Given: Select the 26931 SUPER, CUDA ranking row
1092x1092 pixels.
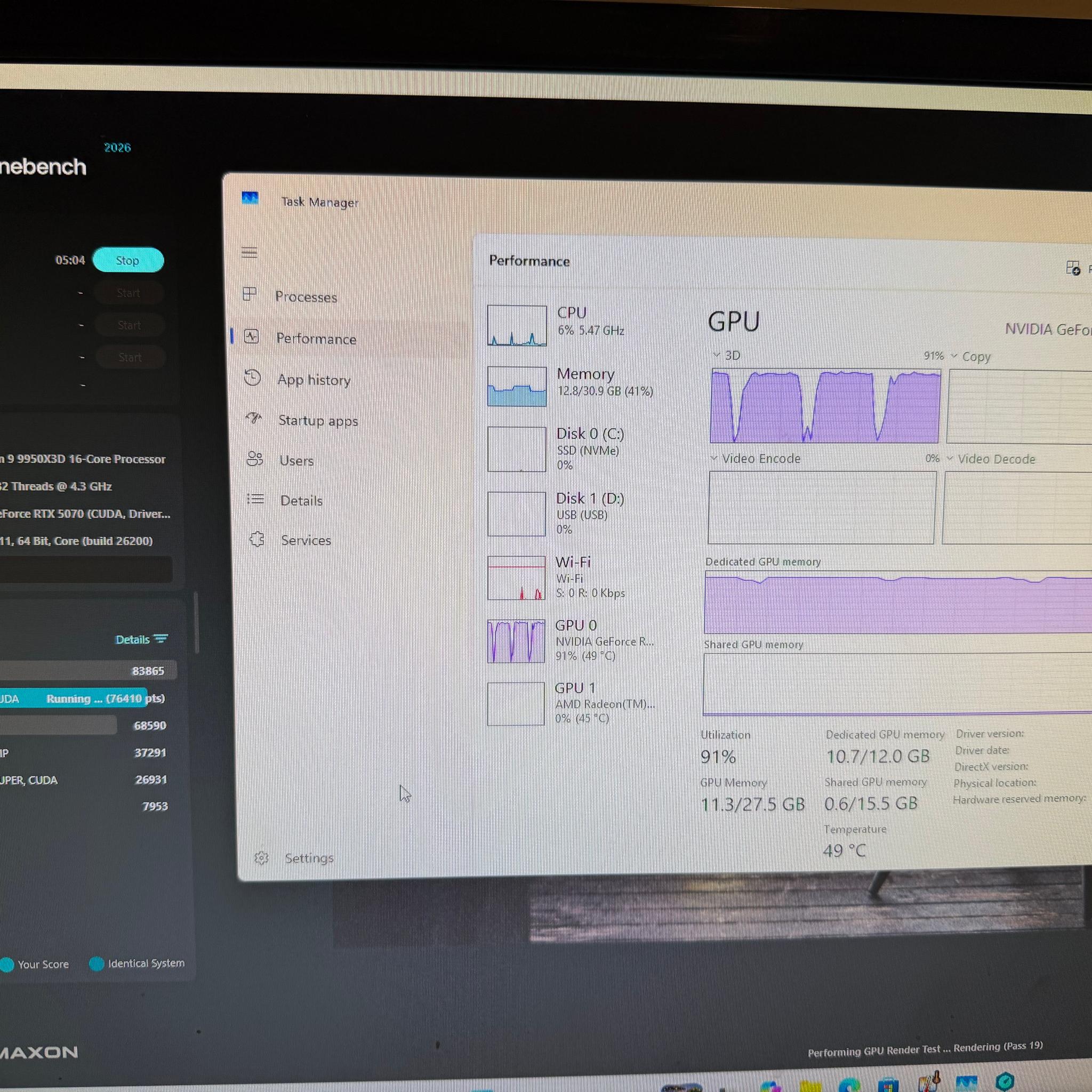Looking at the screenshot, I should pyautogui.click(x=84, y=780).
